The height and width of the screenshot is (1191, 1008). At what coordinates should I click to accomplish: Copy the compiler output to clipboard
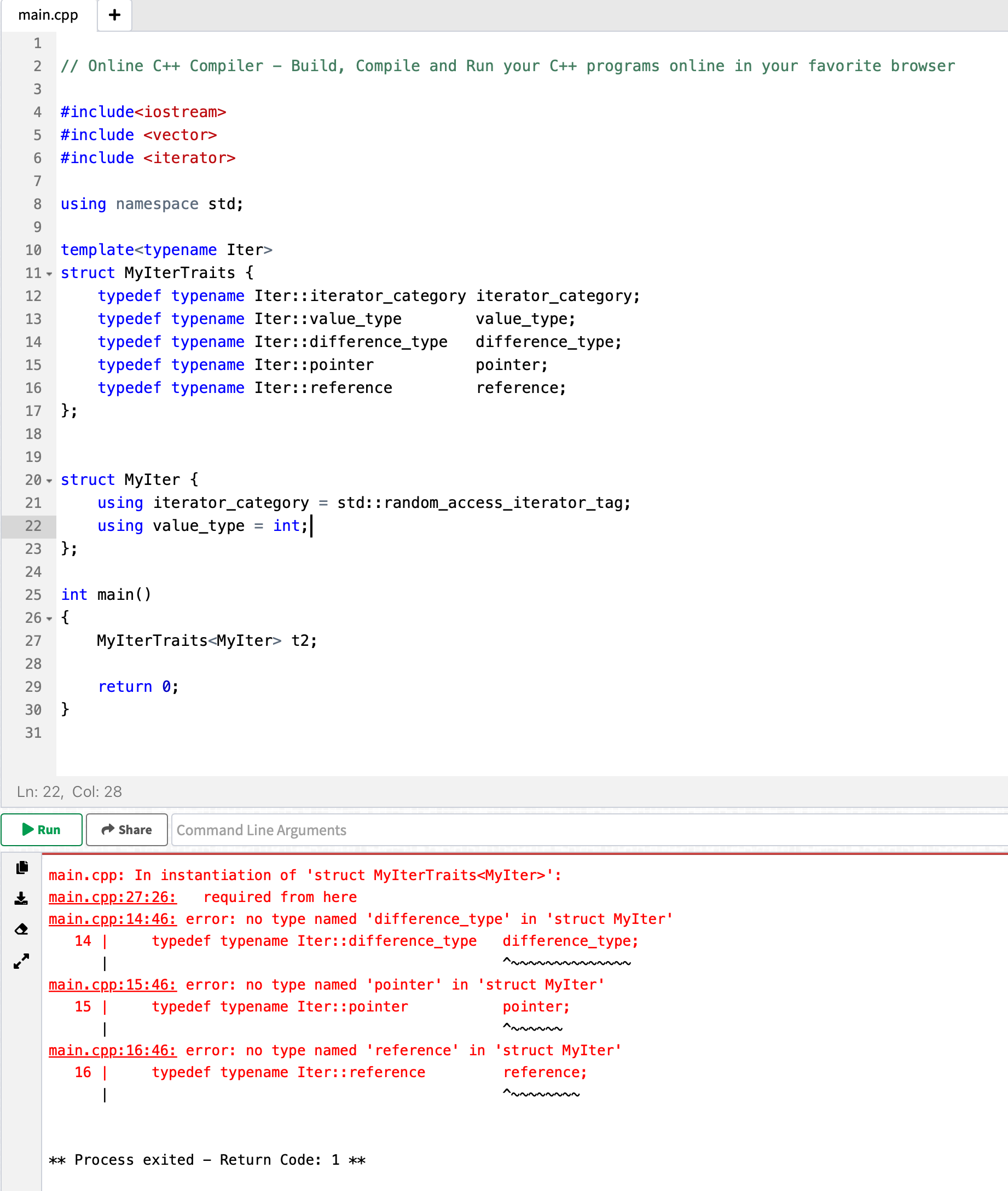pyautogui.click(x=21, y=868)
